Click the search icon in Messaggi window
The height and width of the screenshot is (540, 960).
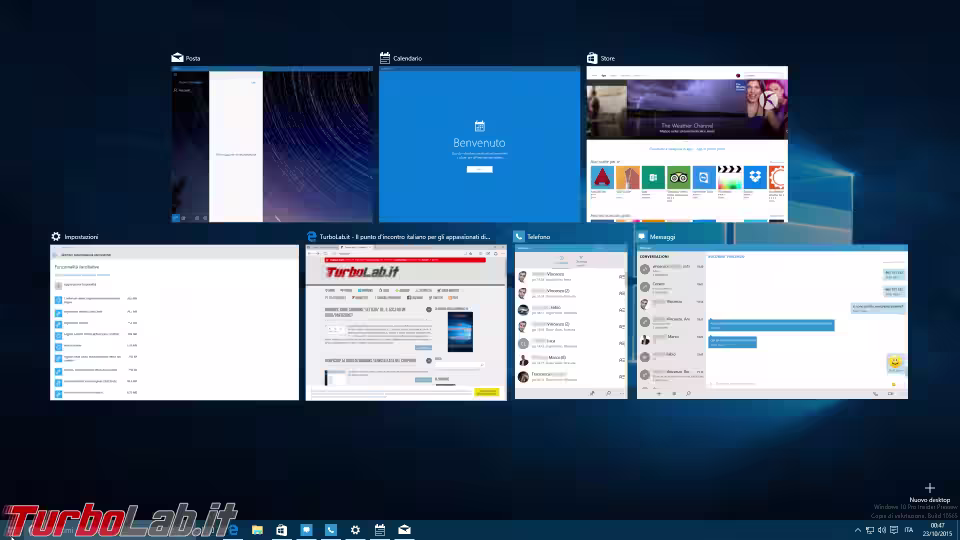tap(688, 394)
